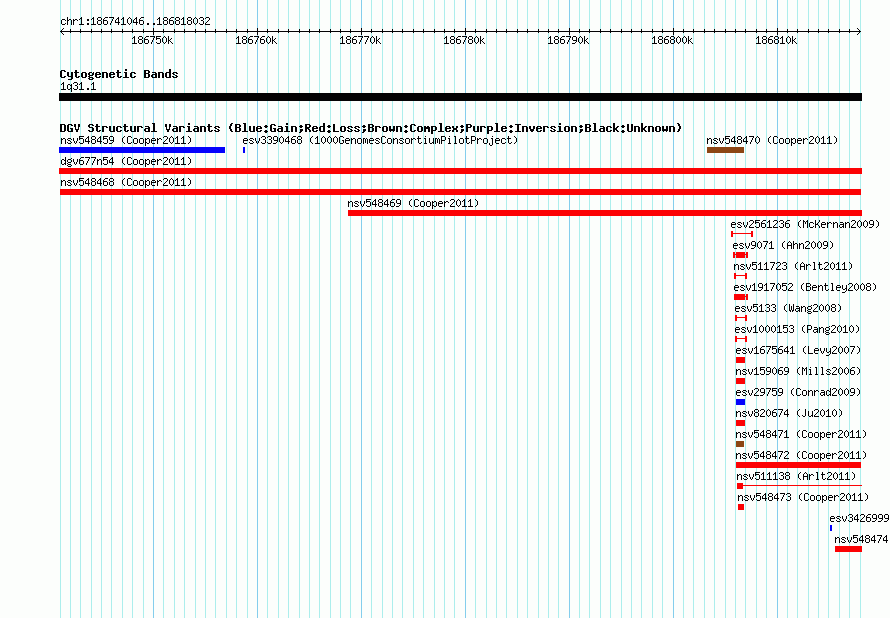The width and height of the screenshot is (890, 618).
Task: Select the nsv548470 (Cooper2011) label
Action: 772,140
